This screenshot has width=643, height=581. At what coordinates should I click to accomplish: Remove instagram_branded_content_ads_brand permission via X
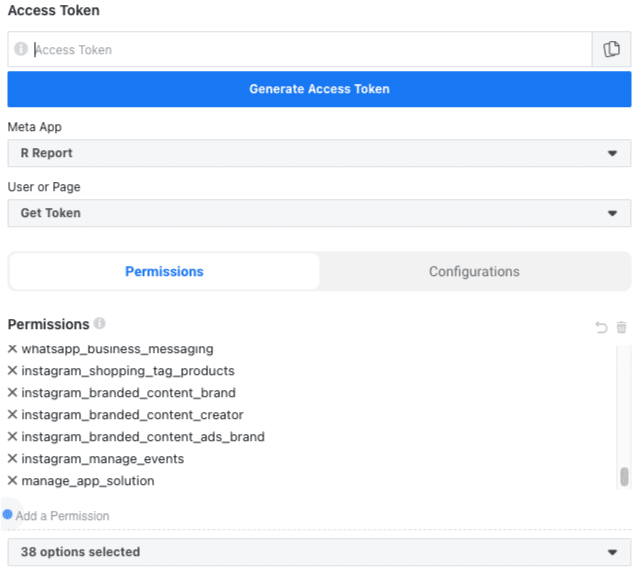pyautogui.click(x=13, y=437)
